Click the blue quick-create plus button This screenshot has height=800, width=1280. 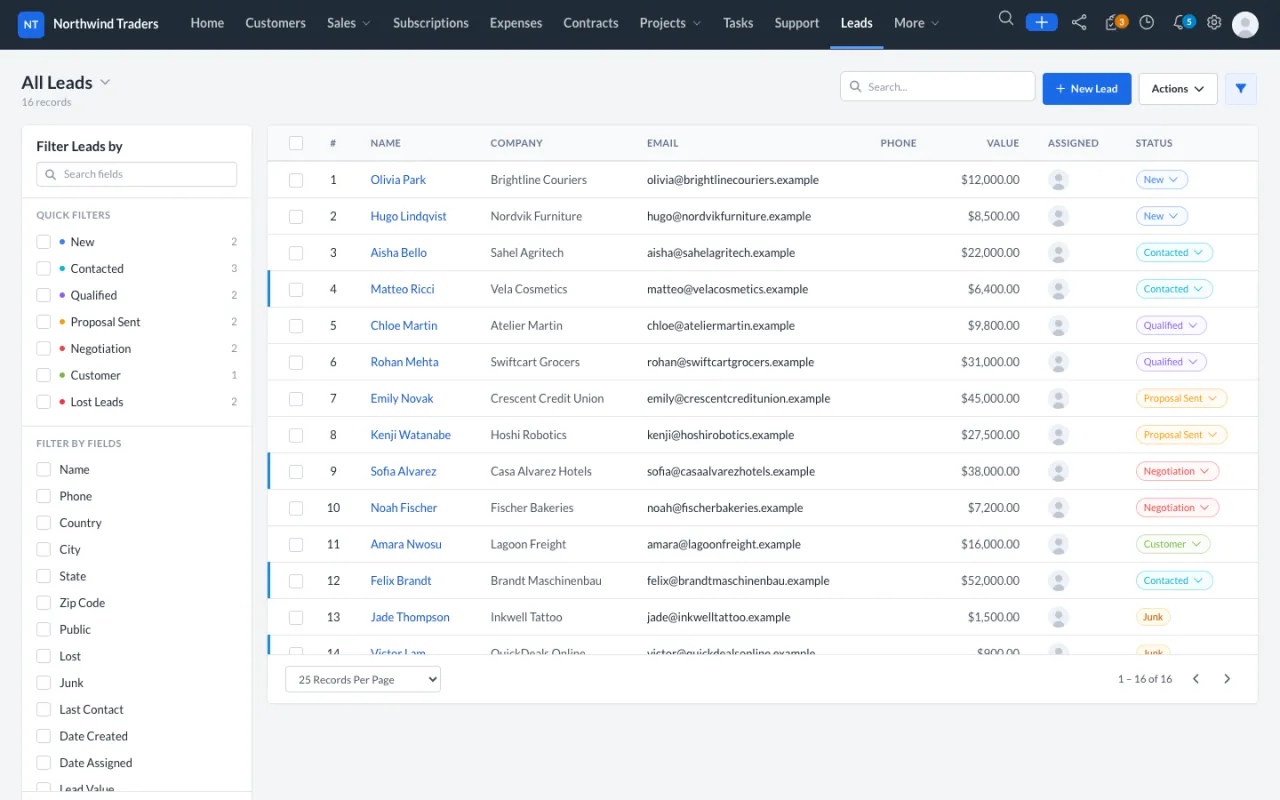tap(1041, 22)
